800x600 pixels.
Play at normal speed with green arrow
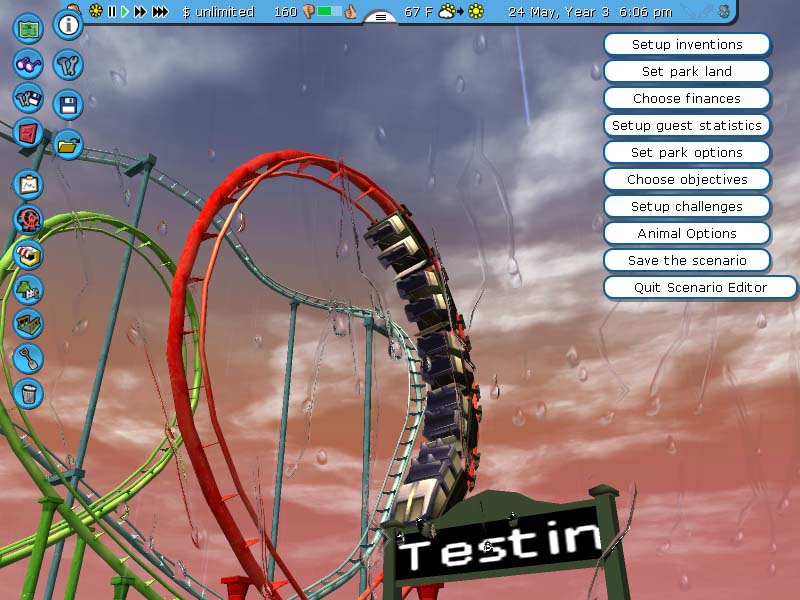pyautogui.click(x=125, y=11)
